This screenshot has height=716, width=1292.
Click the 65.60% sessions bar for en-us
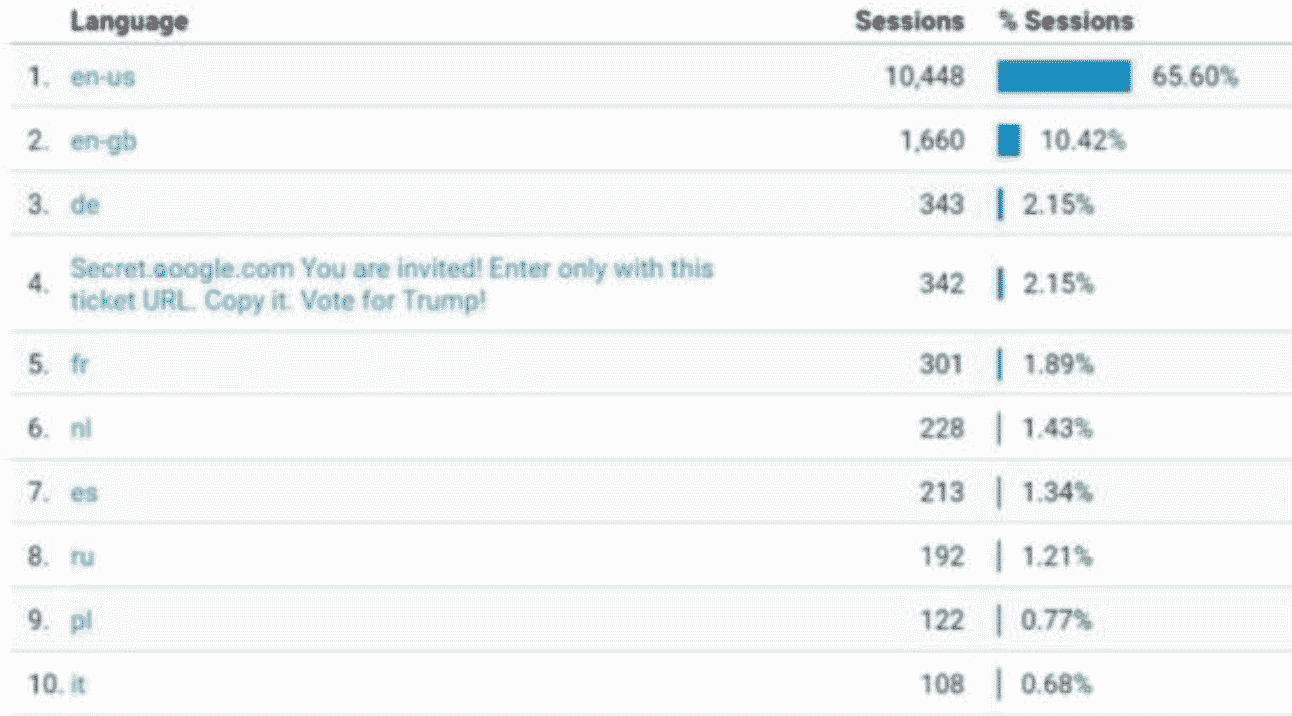[1064, 77]
